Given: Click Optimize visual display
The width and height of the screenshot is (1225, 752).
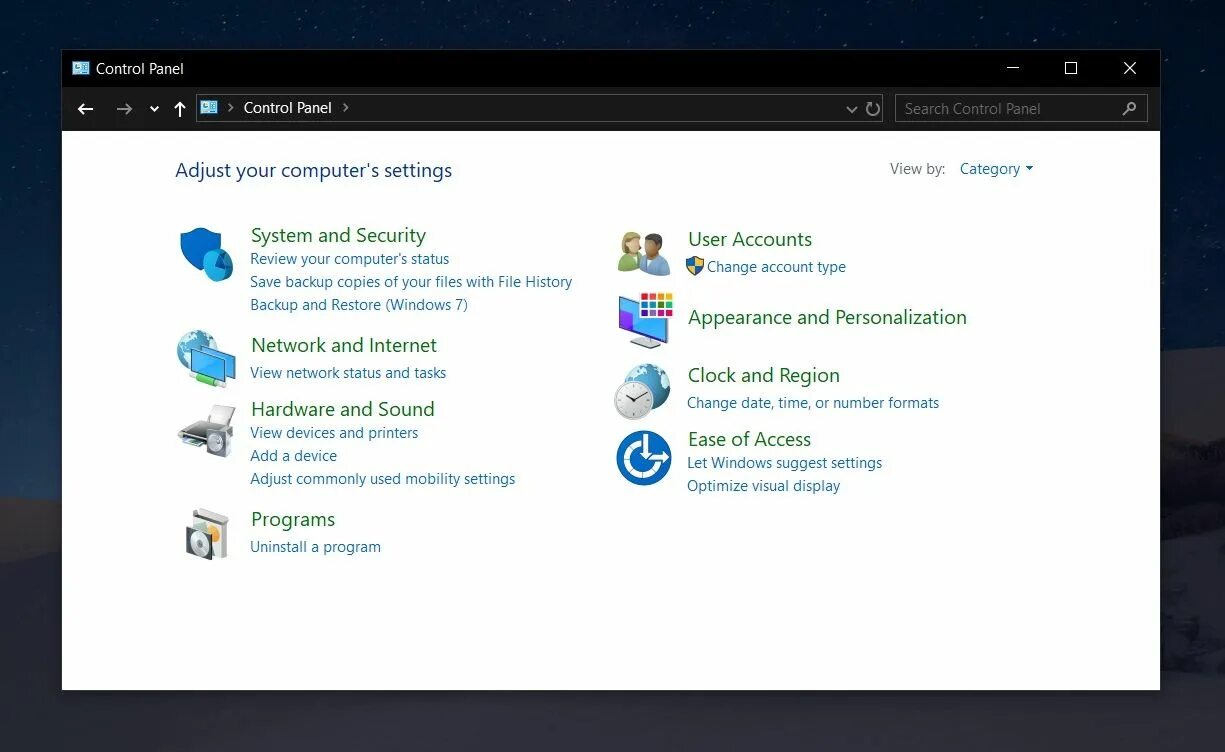Looking at the screenshot, I should pyautogui.click(x=764, y=486).
